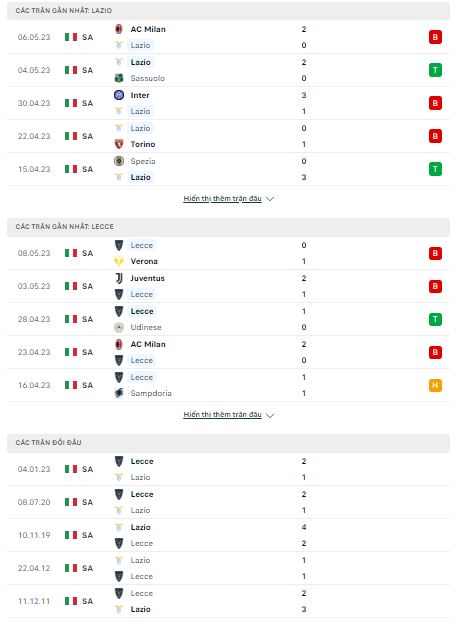Select the 'Các trận đối đầu' section header

[228, 443]
